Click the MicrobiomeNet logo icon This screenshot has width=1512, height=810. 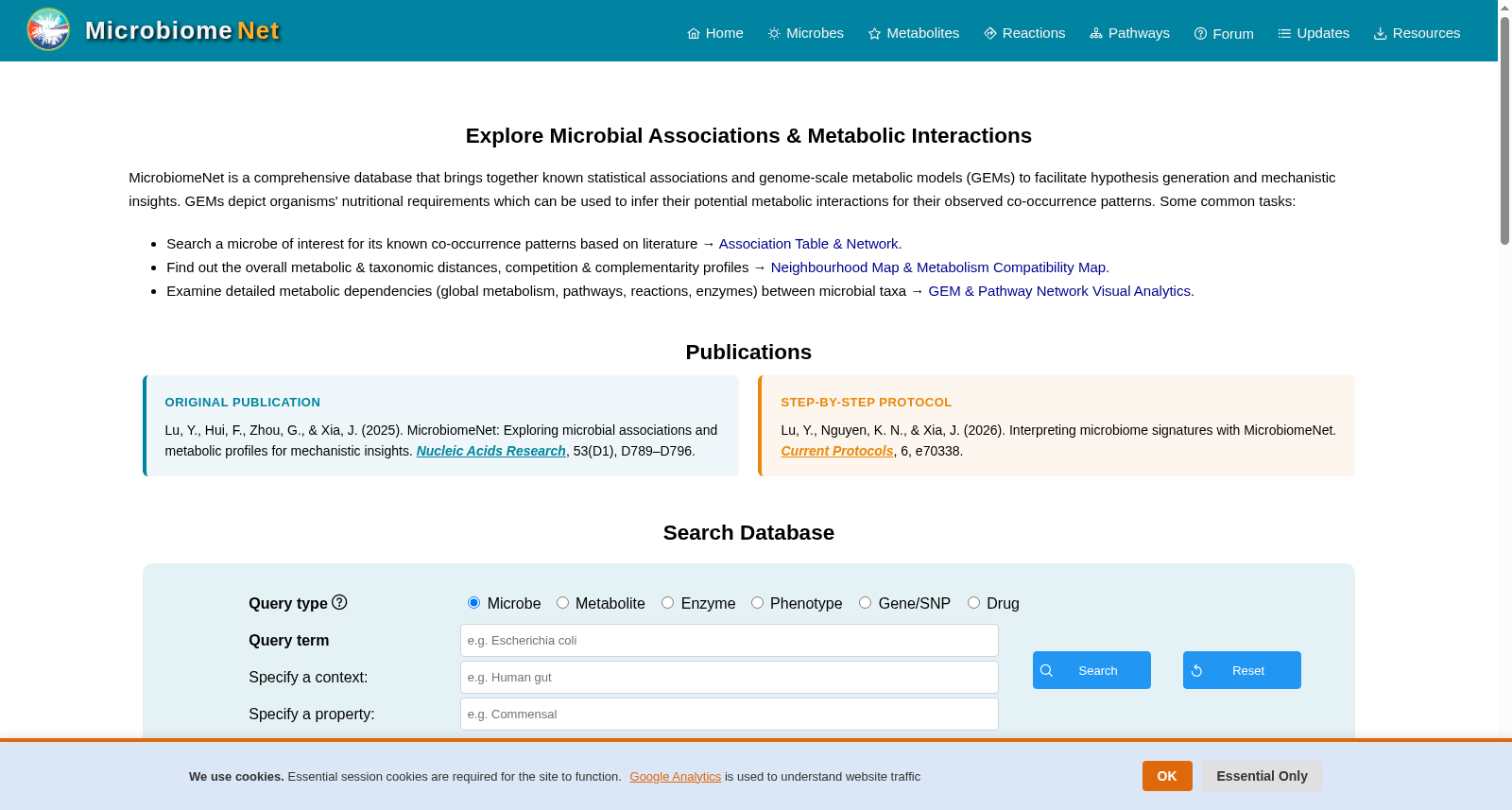coord(48,29)
